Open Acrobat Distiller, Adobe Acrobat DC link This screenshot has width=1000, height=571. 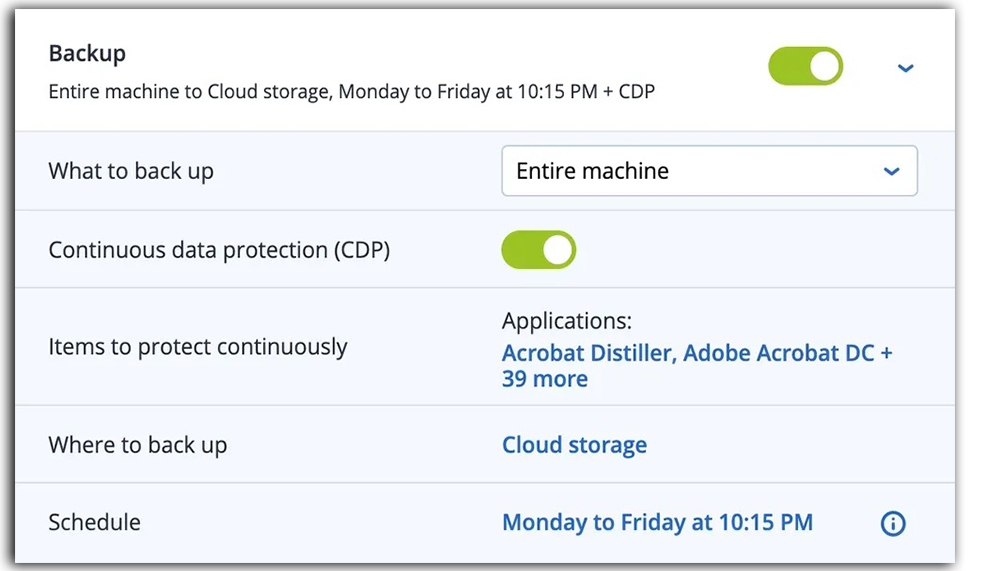pos(688,353)
